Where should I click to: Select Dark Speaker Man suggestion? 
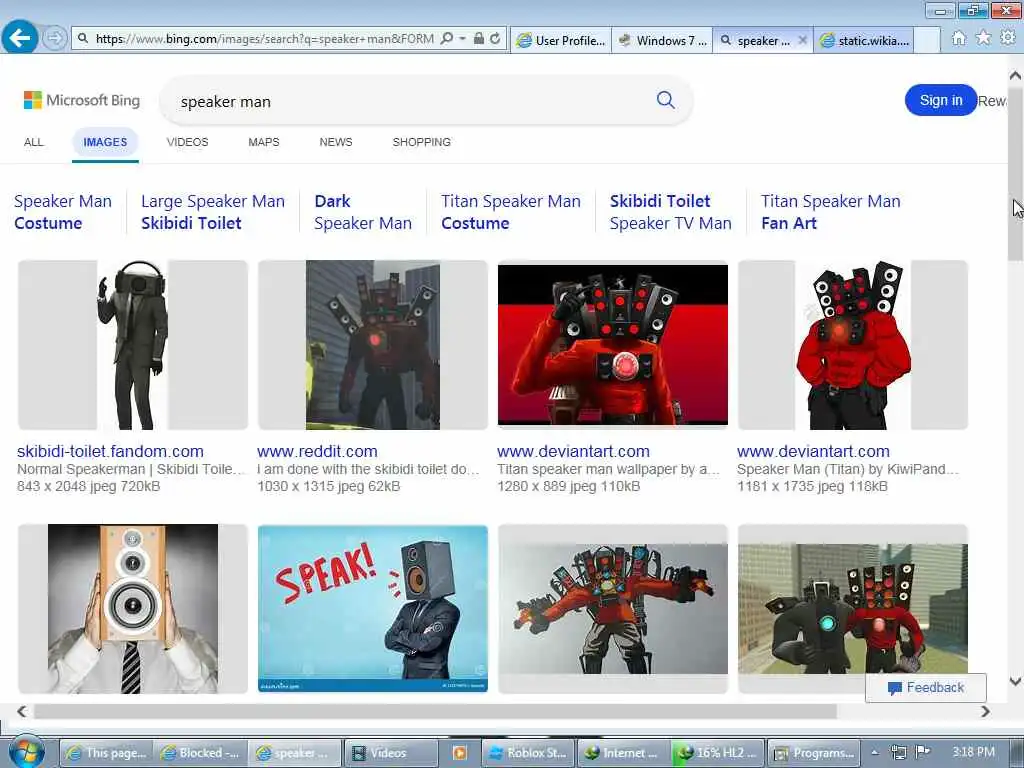[362, 212]
